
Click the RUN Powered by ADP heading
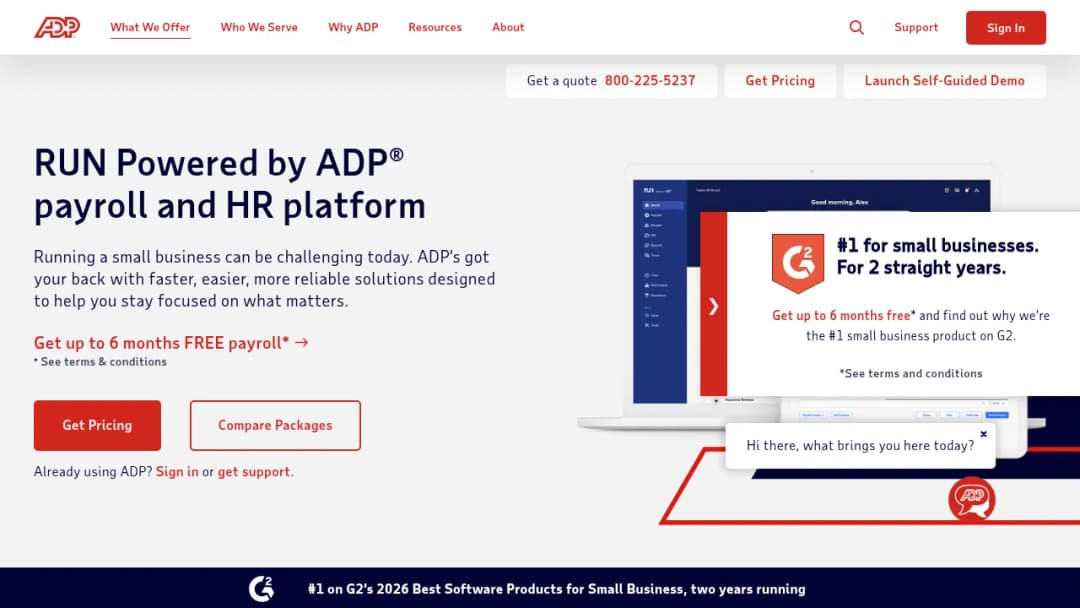tap(230, 184)
